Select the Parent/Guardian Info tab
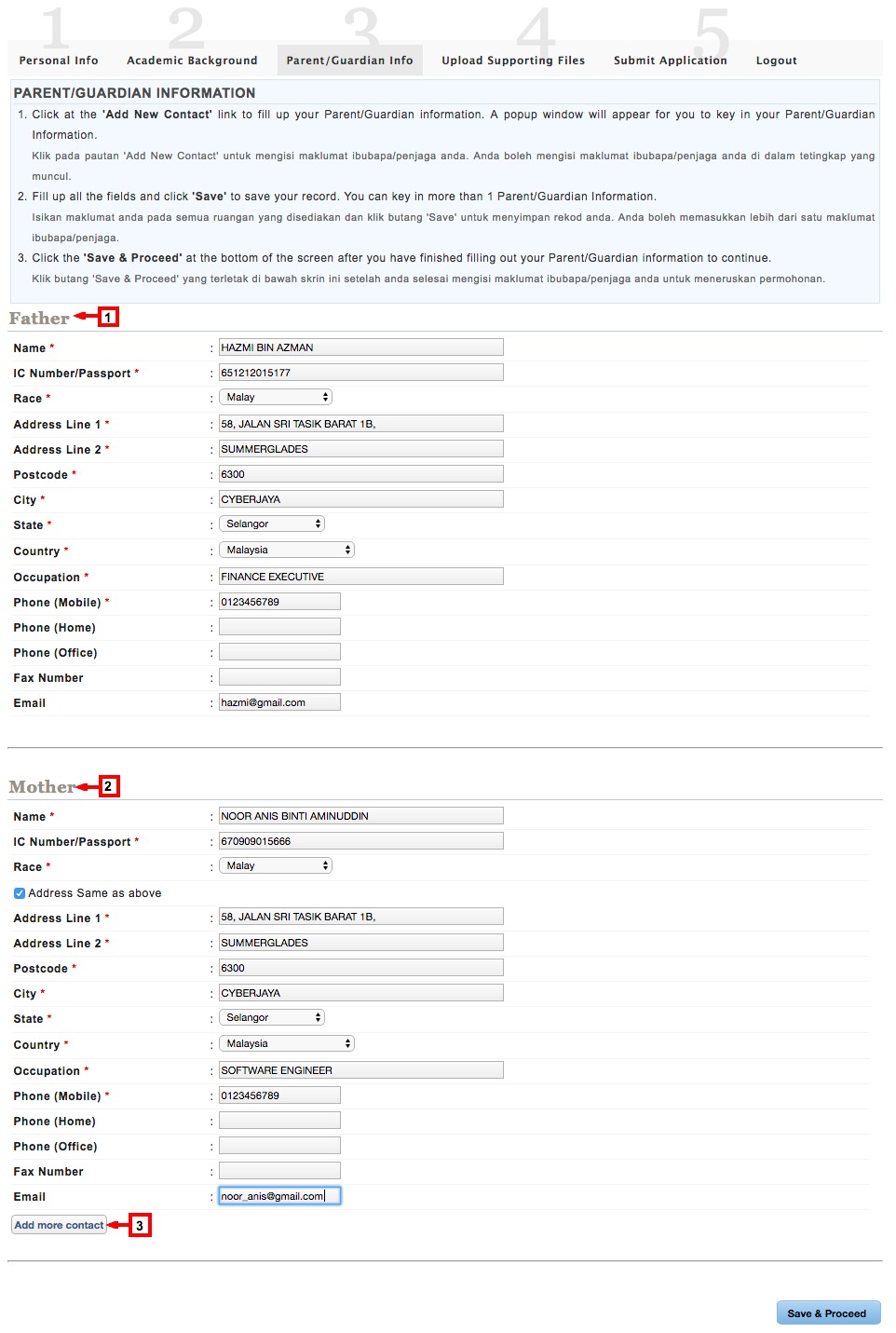The image size is (896, 1333). tap(350, 61)
